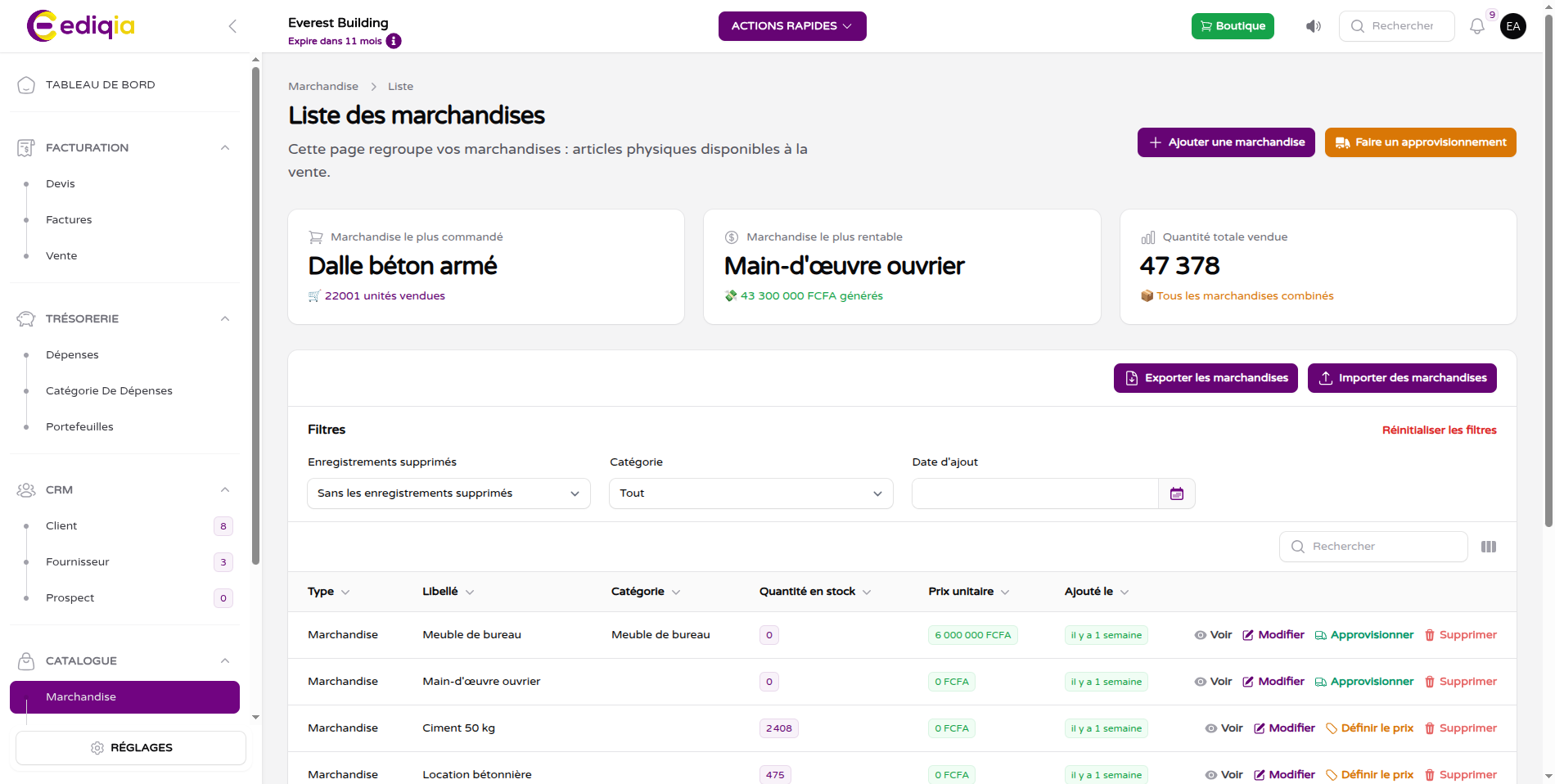The width and height of the screenshot is (1555, 784).
Task: Reset filters with Réinitialiser les filtres
Action: (1440, 430)
